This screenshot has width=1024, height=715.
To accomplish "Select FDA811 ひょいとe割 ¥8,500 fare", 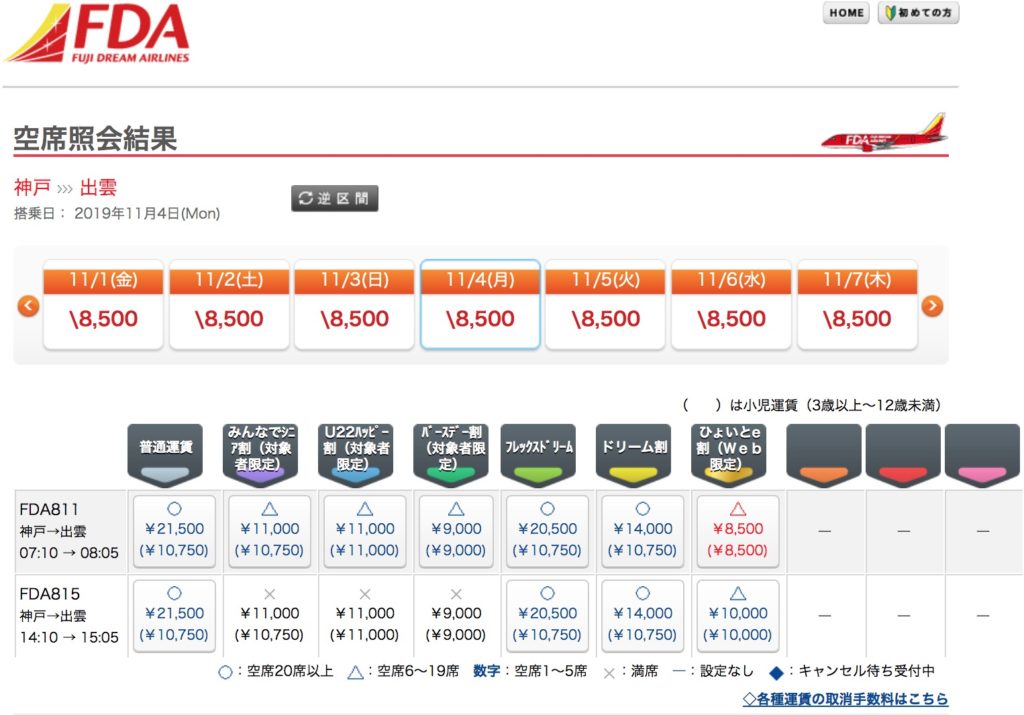I will pos(737,530).
